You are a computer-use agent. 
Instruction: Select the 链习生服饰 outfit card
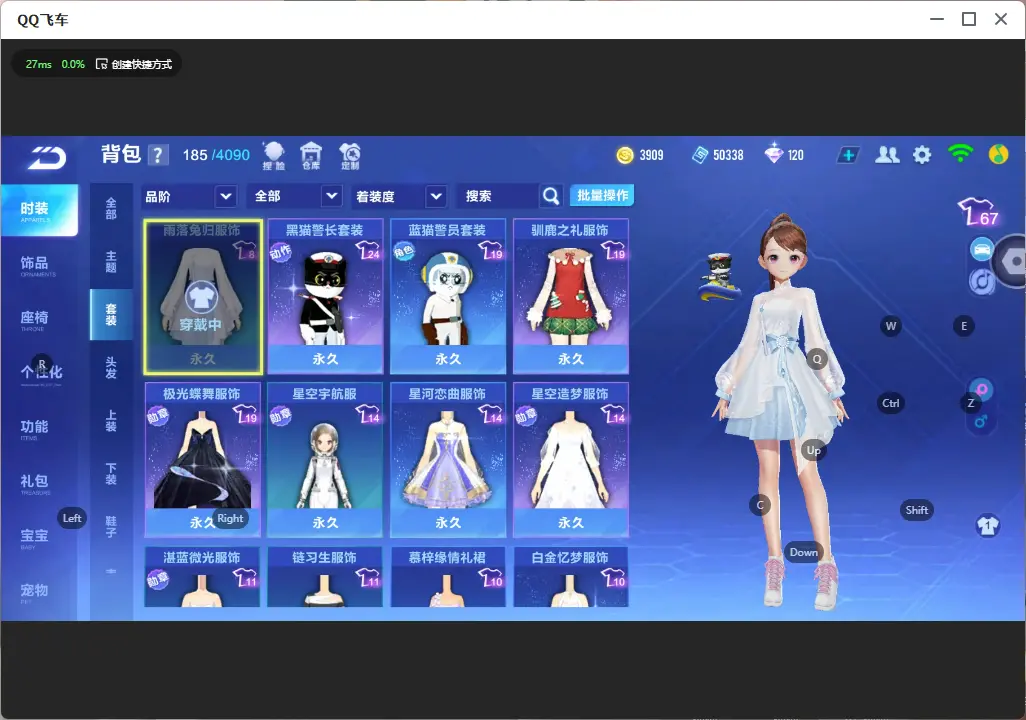[325, 577]
